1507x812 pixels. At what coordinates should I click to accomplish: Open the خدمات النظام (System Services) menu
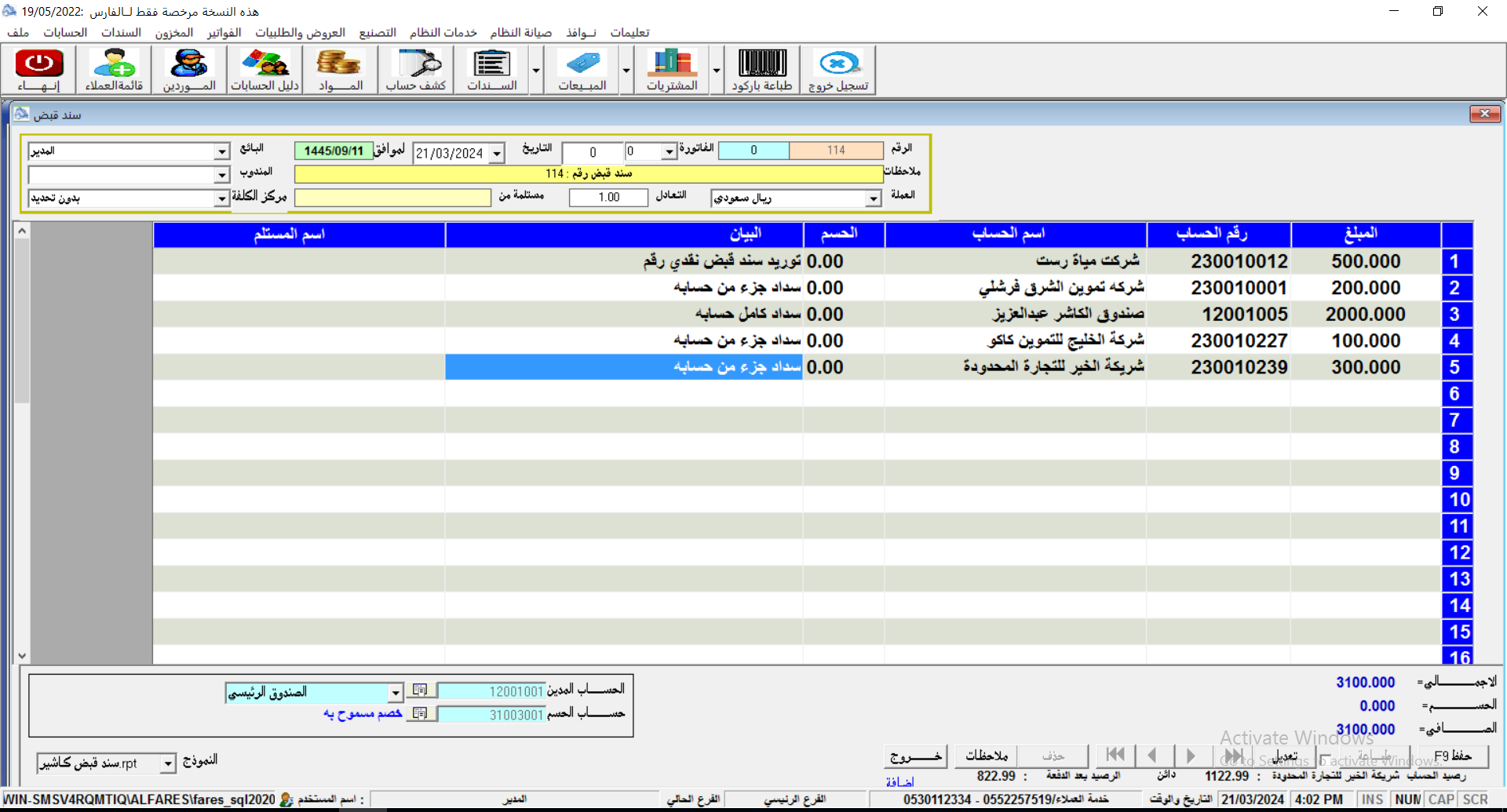pyautogui.click(x=443, y=32)
